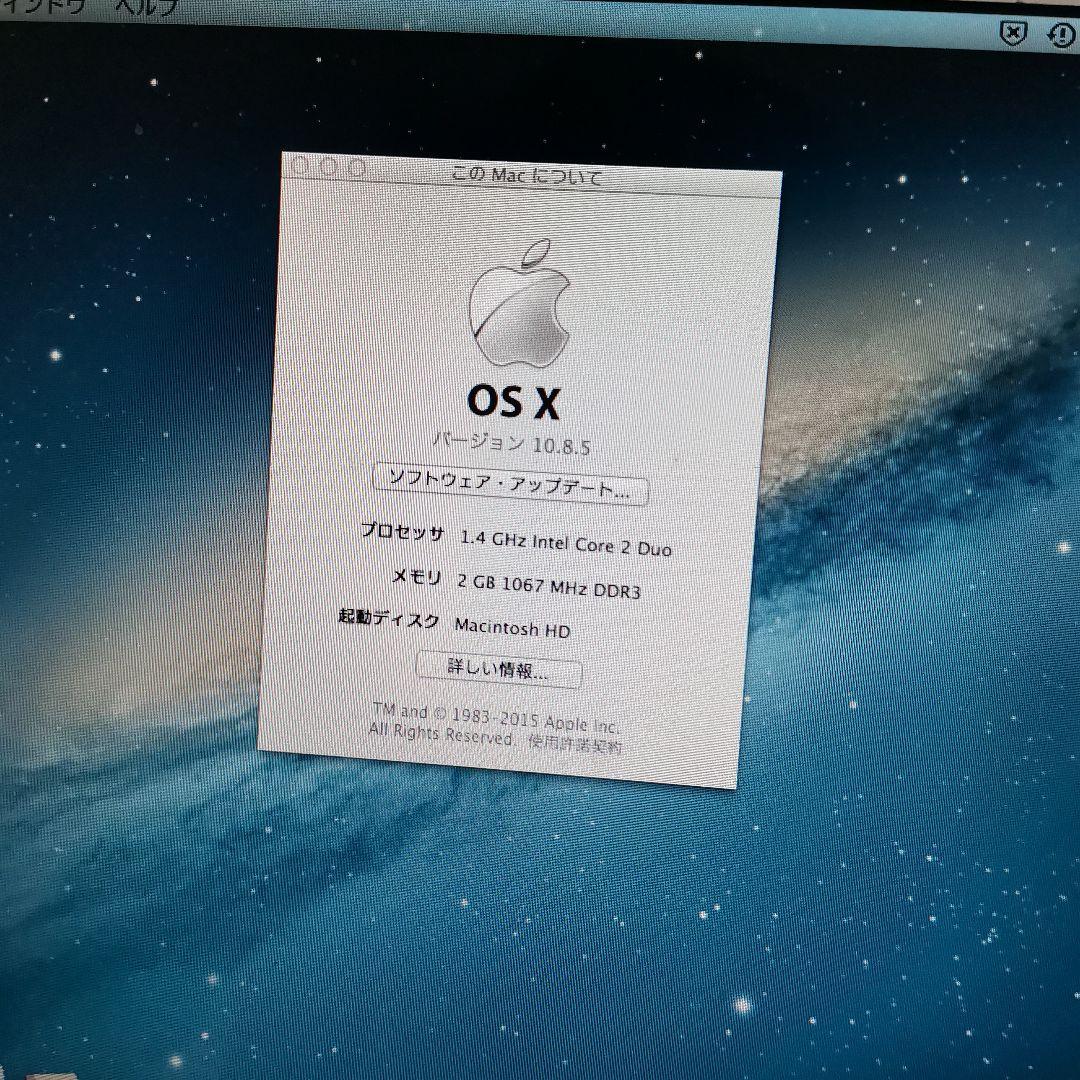Click the OS X heading
Image resolution: width=1080 pixels, height=1080 pixels.
pos(514,402)
